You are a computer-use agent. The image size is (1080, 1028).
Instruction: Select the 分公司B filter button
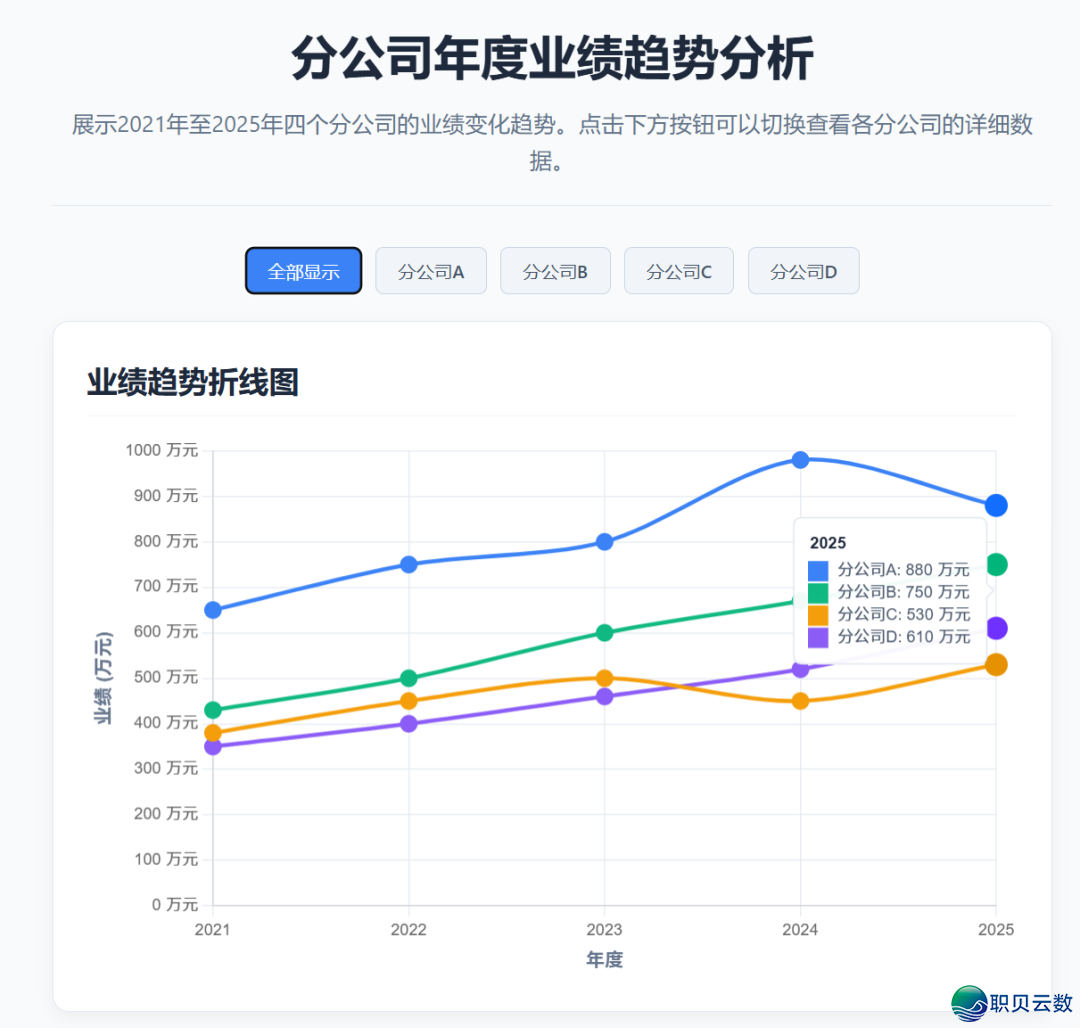click(x=555, y=271)
